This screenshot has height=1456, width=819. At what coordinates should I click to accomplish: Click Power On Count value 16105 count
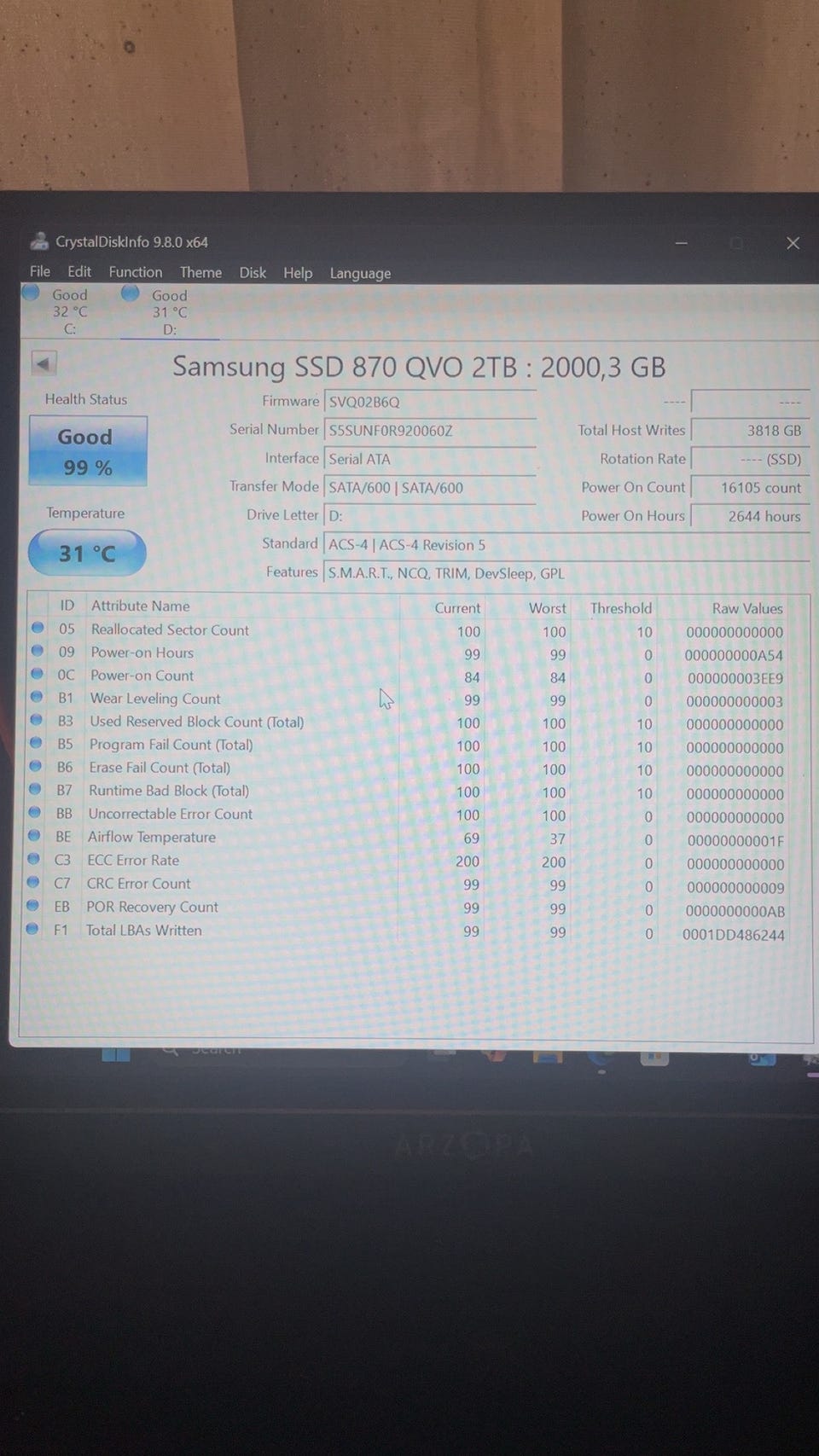pos(750,488)
